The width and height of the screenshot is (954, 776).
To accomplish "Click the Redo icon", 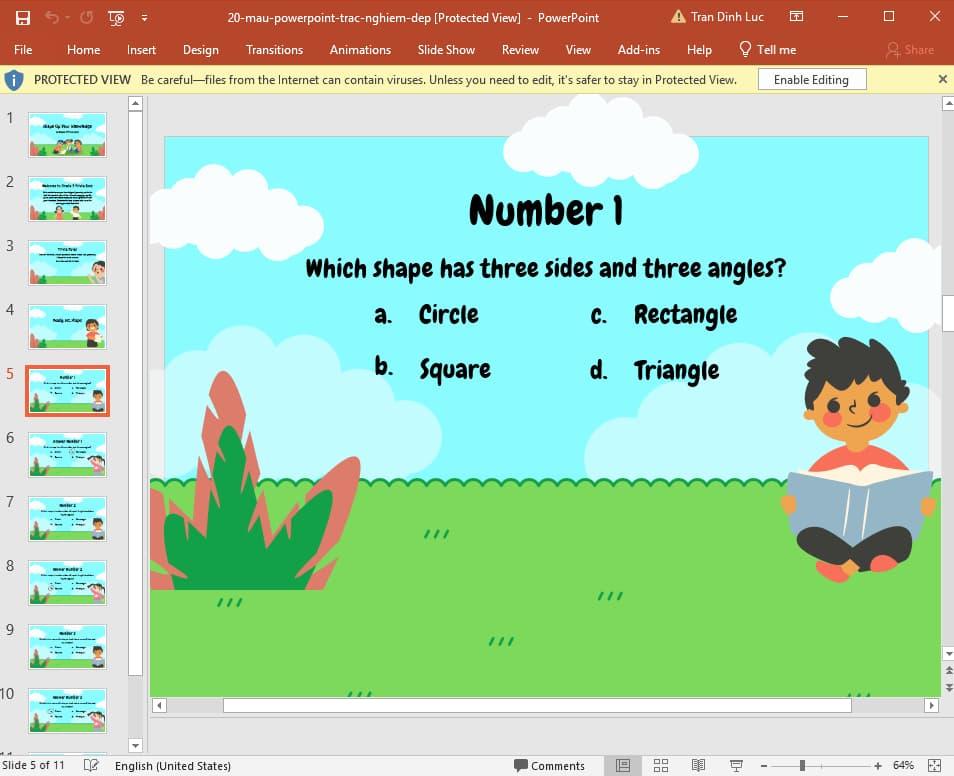I will pyautogui.click(x=85, y=17).
